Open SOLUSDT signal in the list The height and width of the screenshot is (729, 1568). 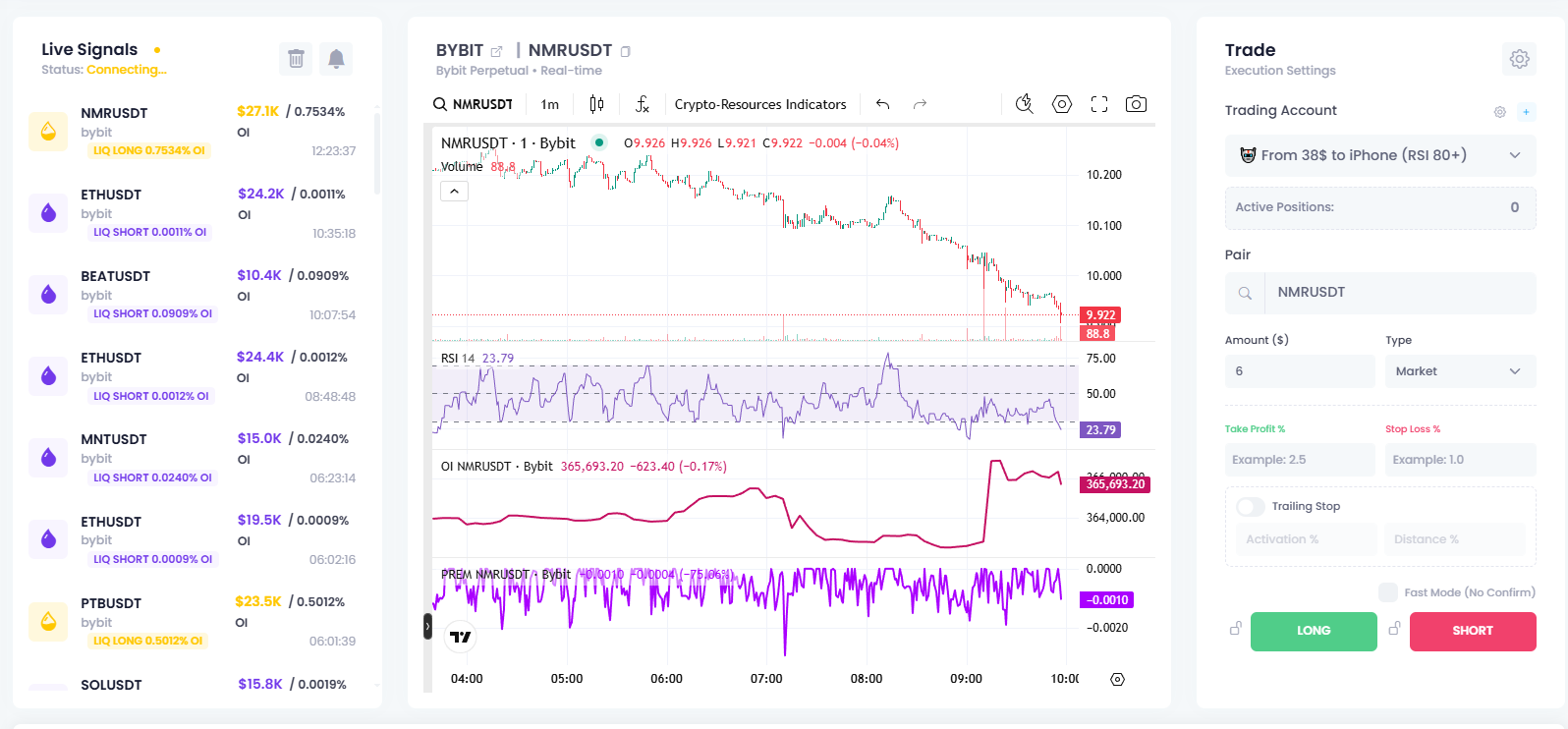tap(194, 686)
